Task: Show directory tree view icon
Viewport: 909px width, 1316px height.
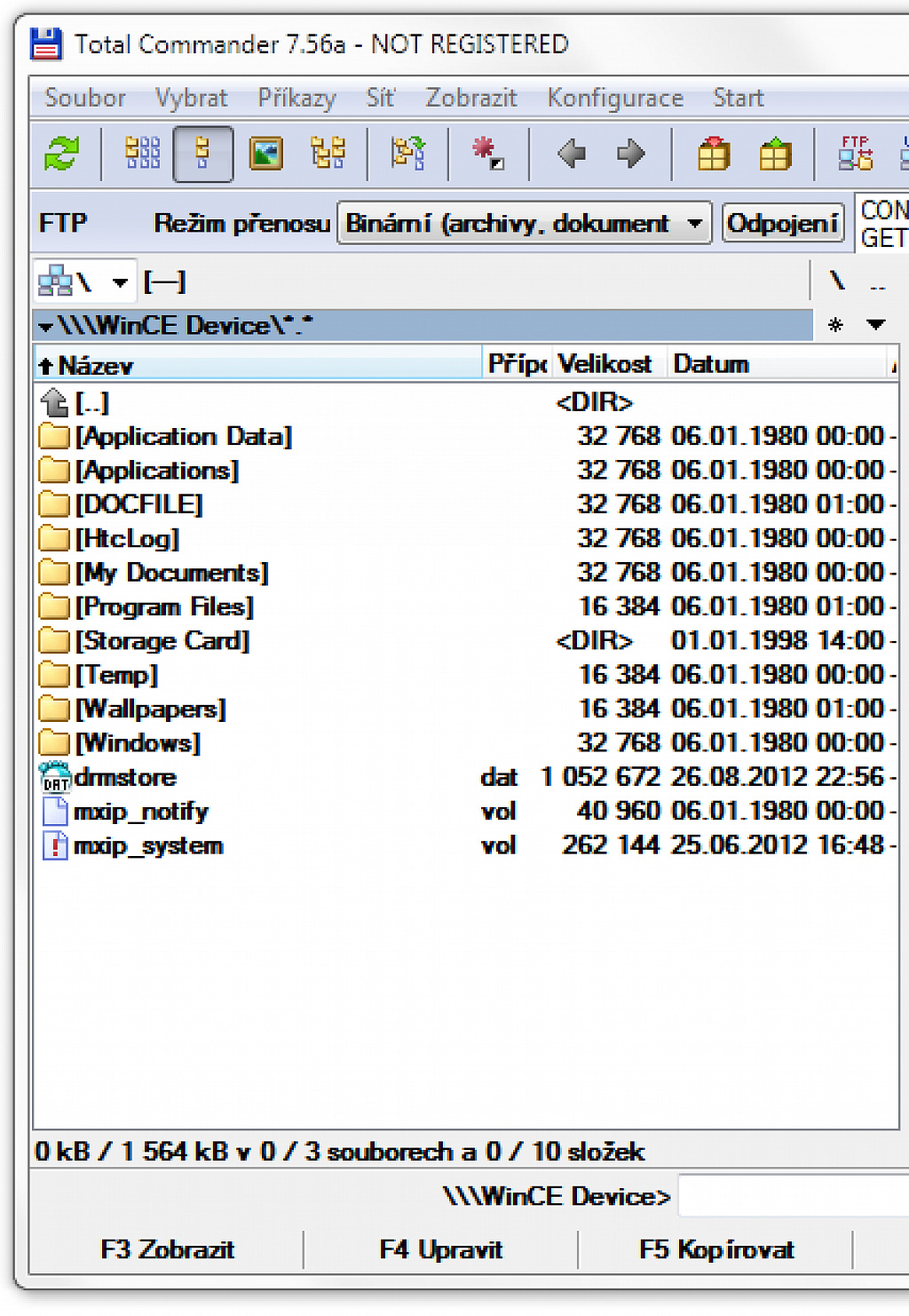Action: pos(328,154)
